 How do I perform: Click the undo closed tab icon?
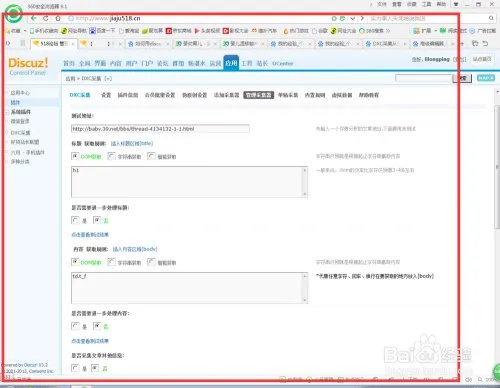(x=485, y=43)
